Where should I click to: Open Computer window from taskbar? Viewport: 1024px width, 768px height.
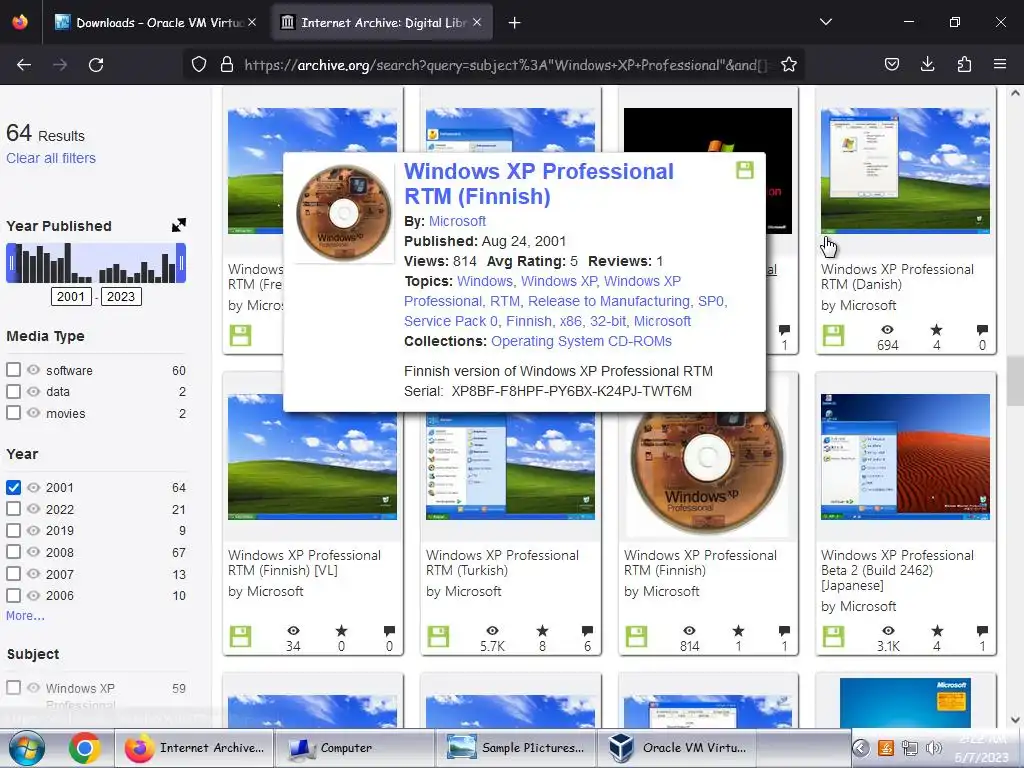point(353,748)
